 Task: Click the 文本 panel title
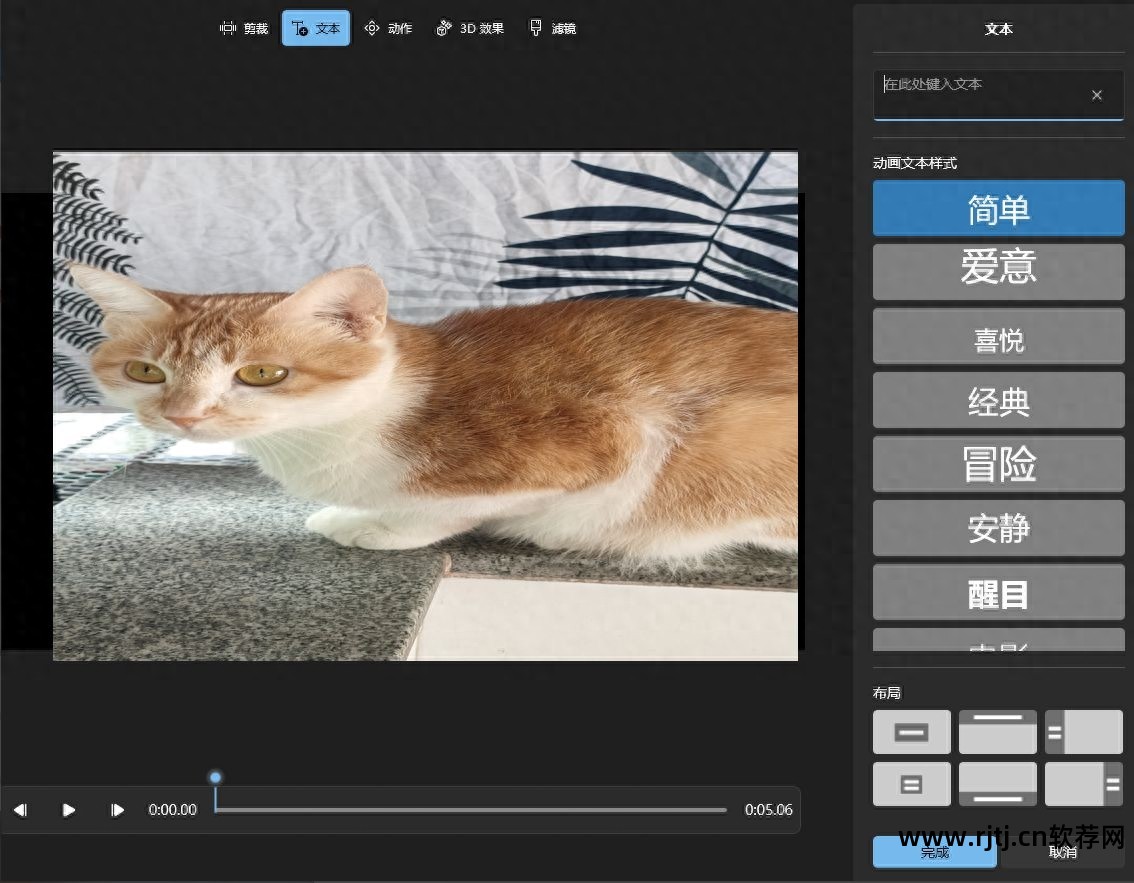pos(999,29)
